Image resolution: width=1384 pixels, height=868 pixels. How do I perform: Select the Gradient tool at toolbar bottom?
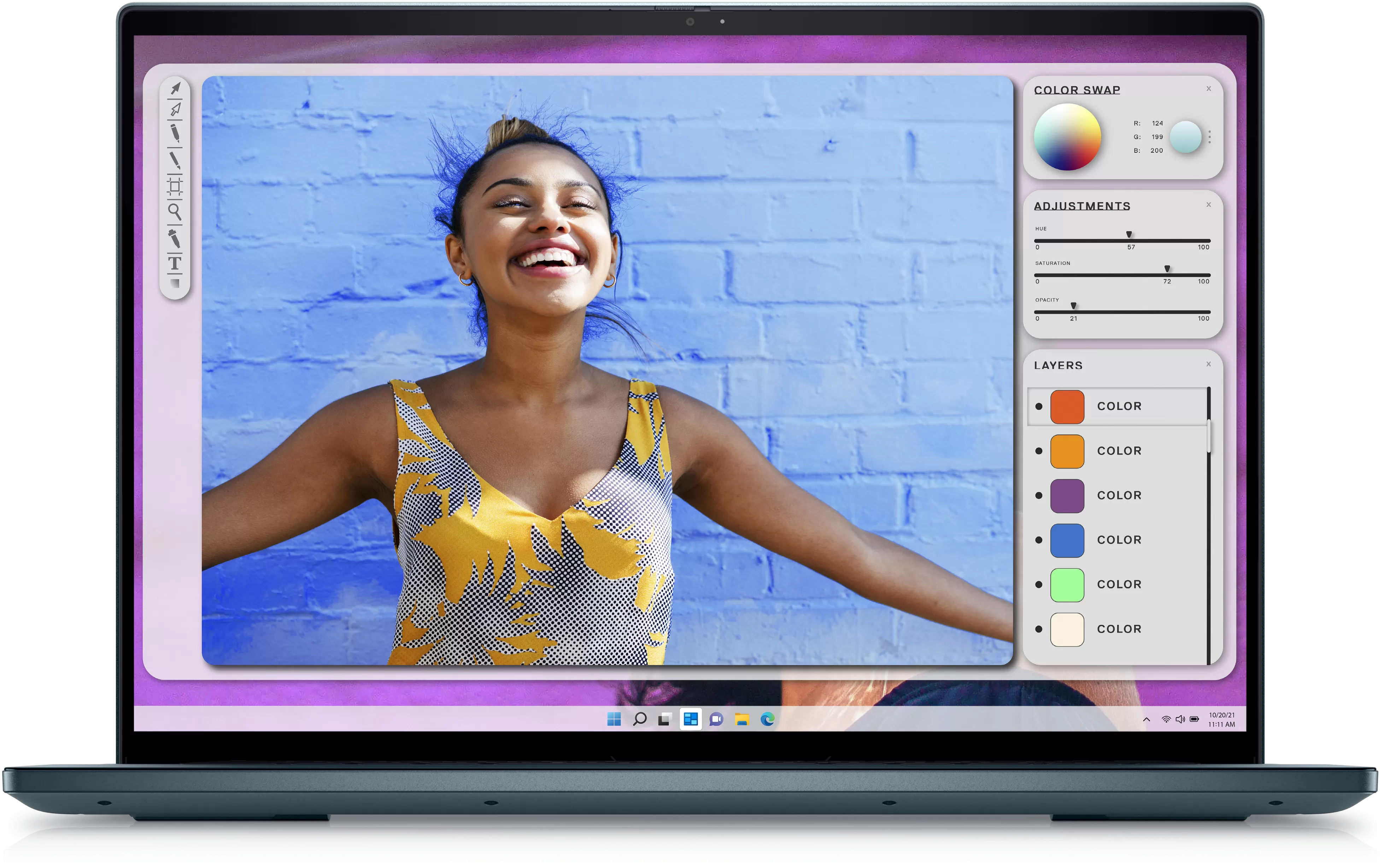[x=176, y=283]
